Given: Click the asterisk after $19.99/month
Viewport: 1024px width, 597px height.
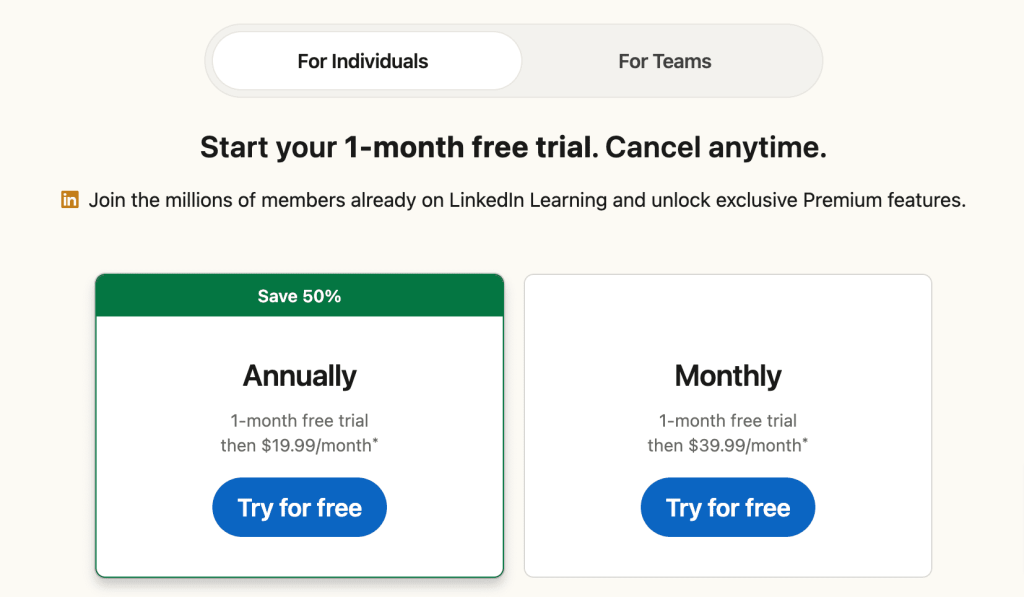Looking at the screenshot, I should [x=375, y=441].
